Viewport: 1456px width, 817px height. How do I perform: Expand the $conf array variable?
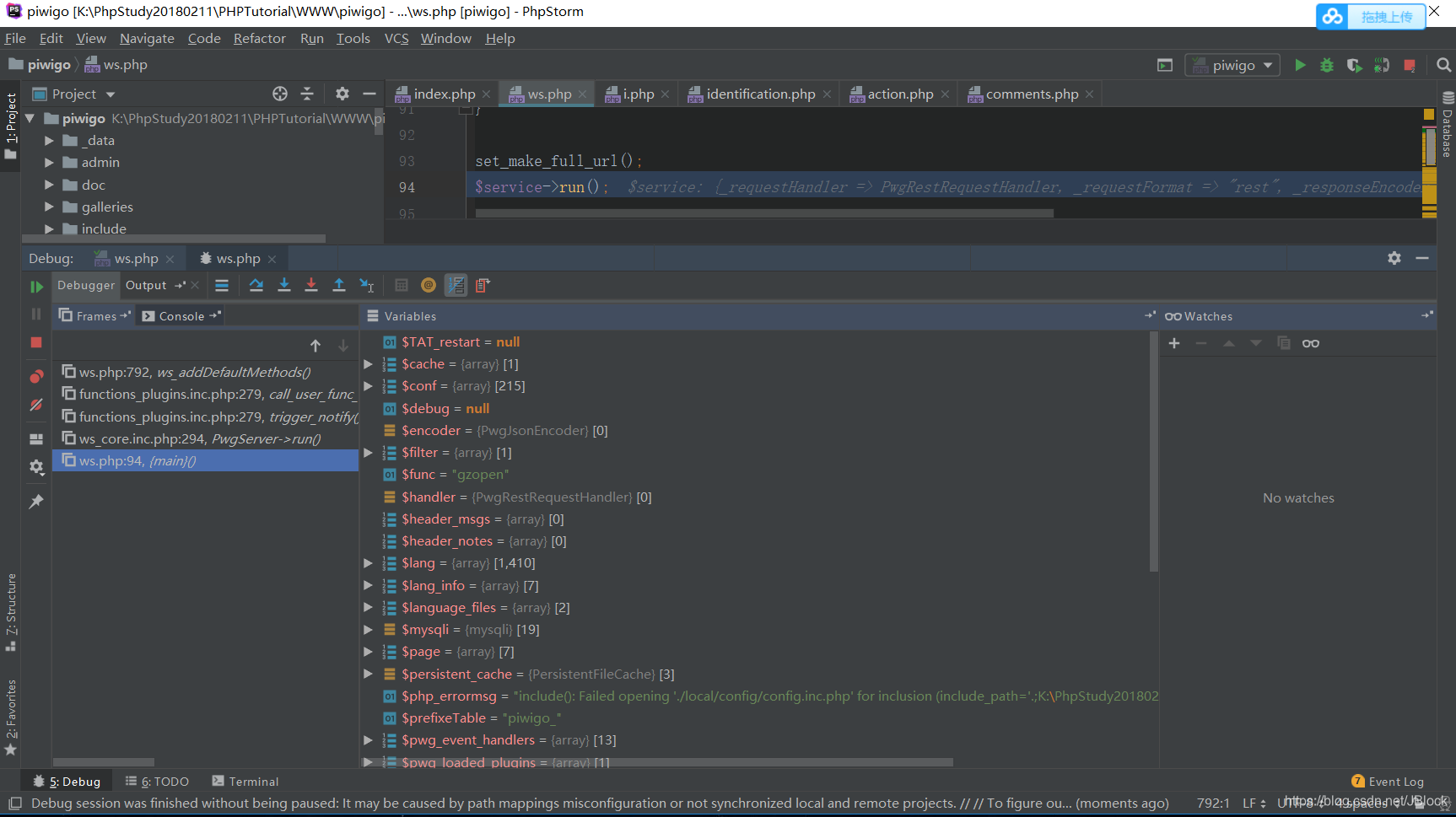[368, 386]
